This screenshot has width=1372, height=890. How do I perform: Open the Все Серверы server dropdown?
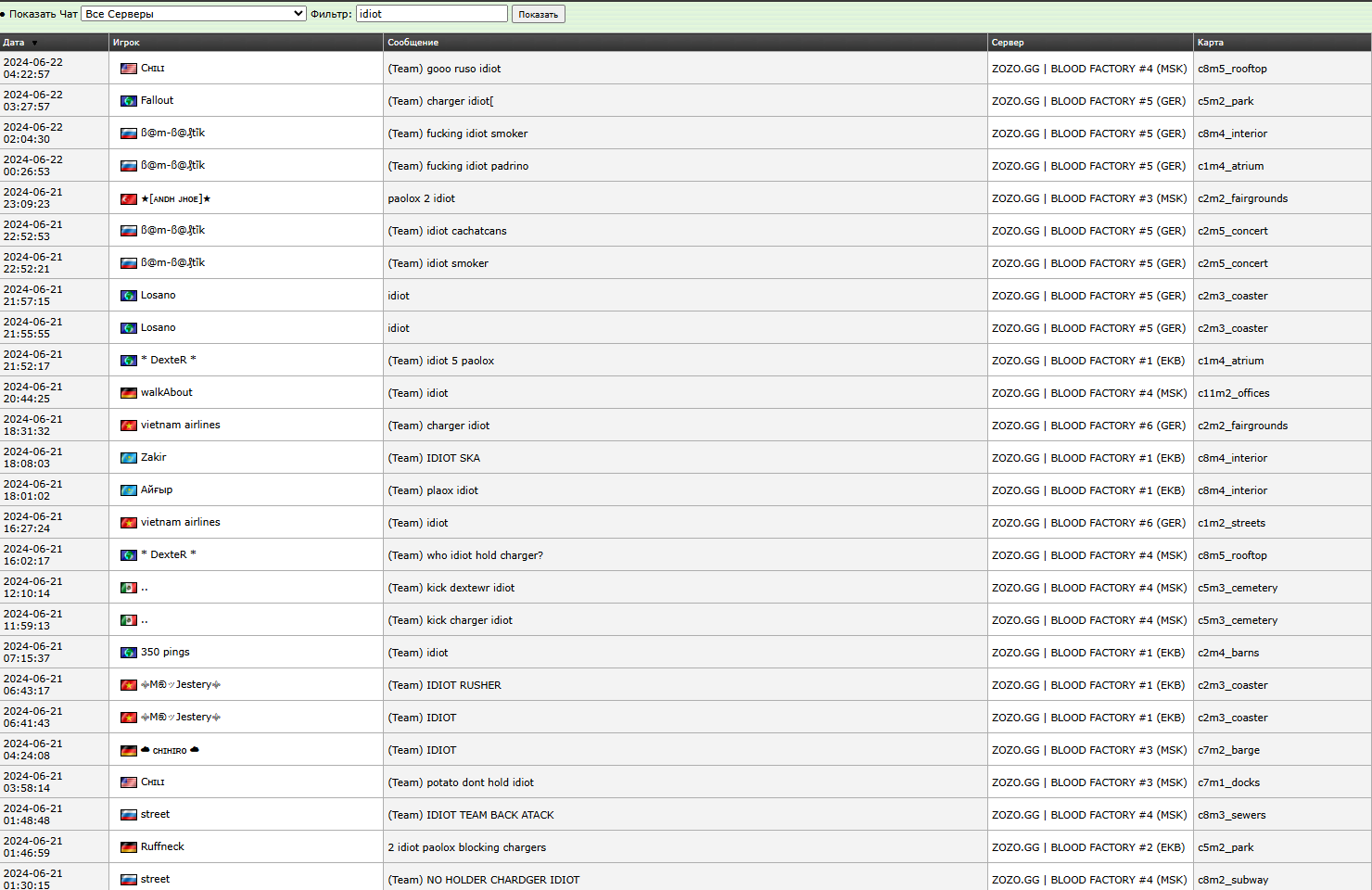pyautogui.click(x=194, y=14)
